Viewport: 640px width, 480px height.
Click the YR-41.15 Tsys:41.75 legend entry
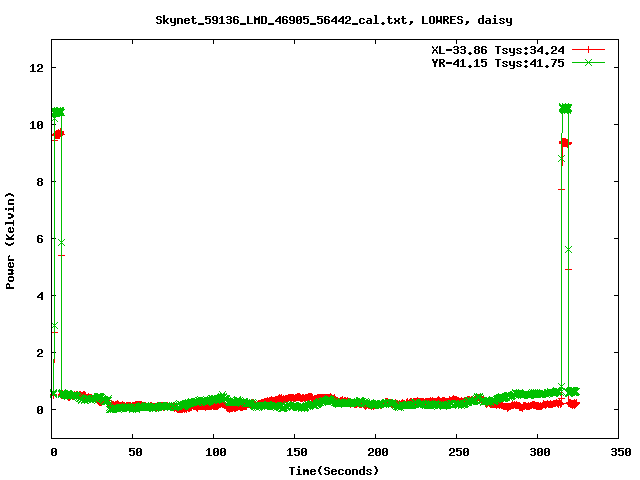pyautogui.click(x=498, y=63)
